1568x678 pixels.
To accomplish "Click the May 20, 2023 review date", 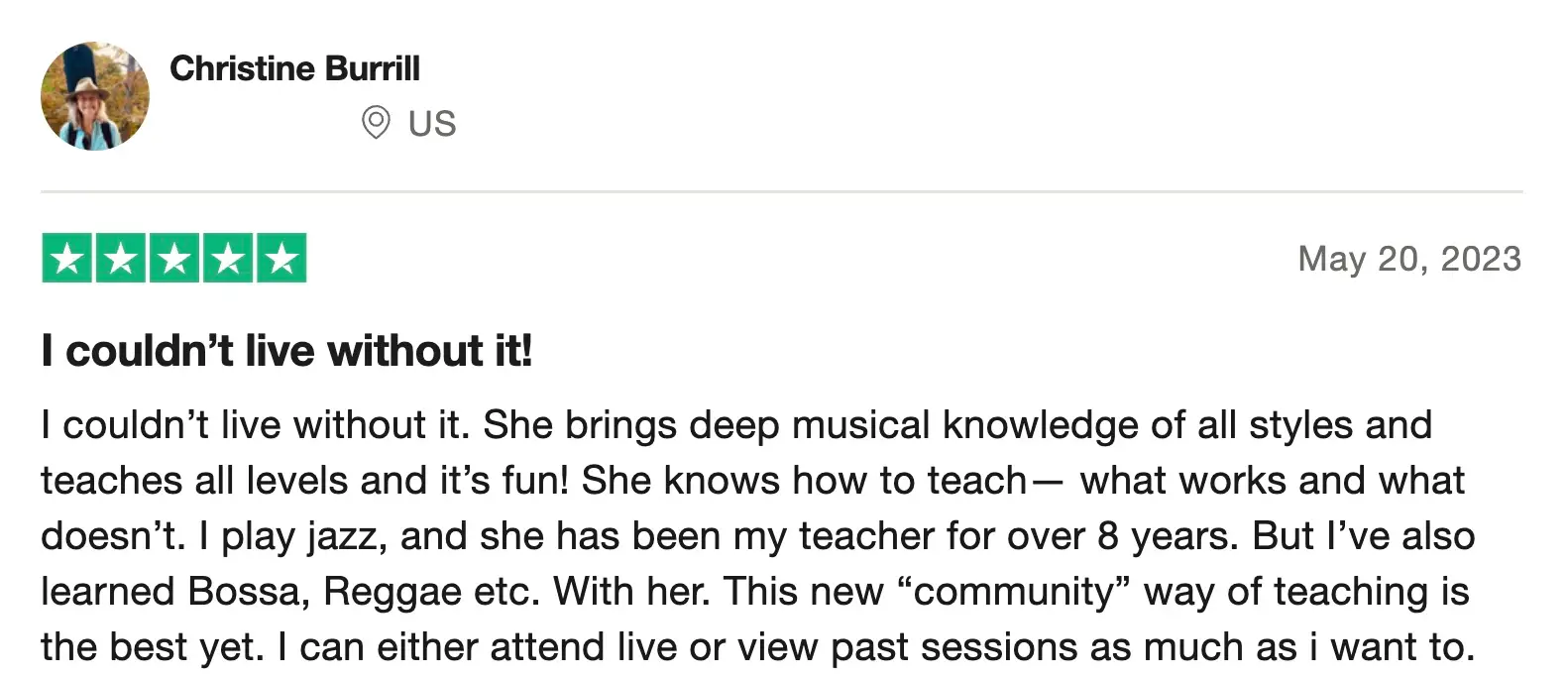I will pyautogui.click(x=1409, y=259).
